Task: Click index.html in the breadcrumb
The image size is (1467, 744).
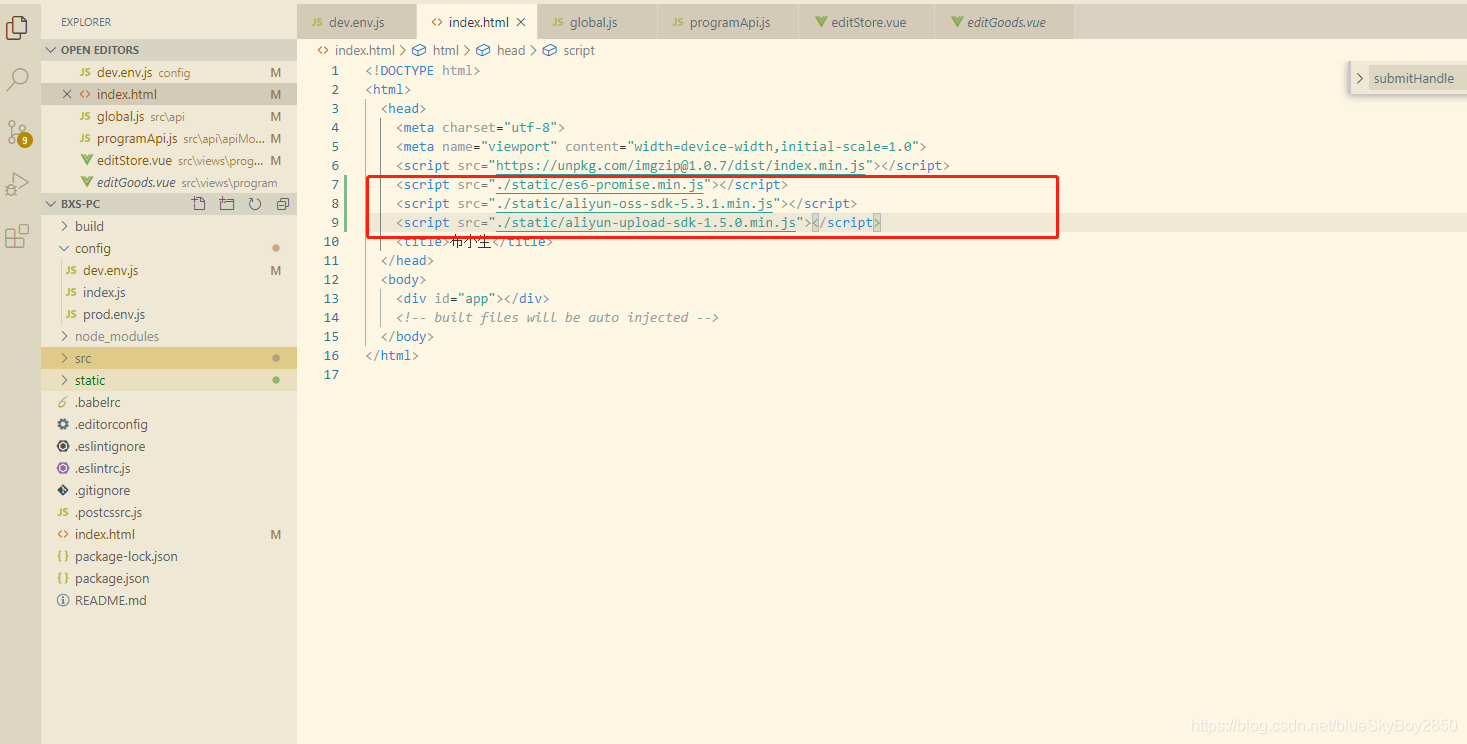Action: click(364, 50)
